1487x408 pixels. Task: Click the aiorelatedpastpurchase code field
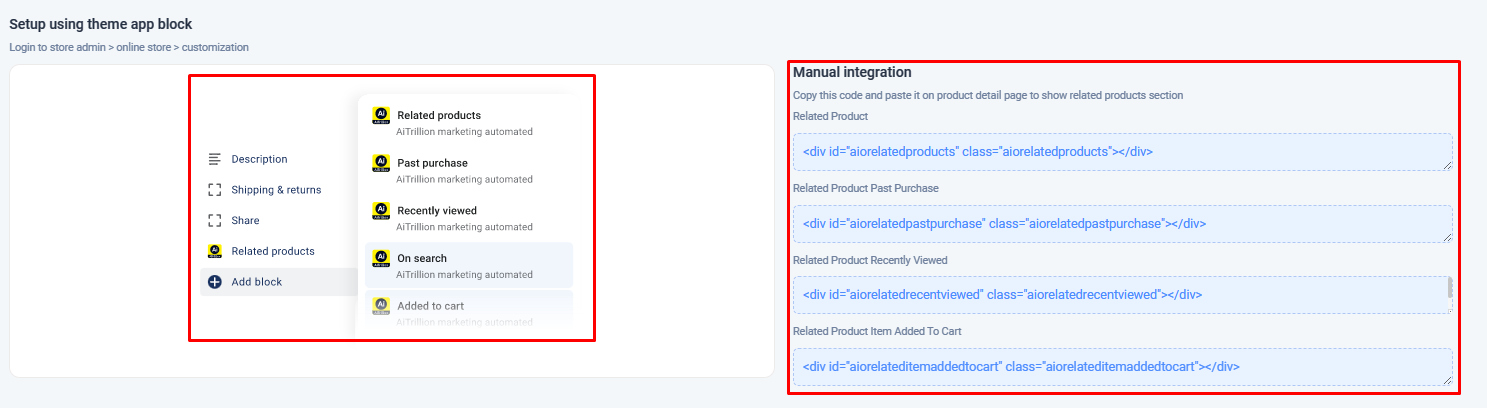[1123, 224]
